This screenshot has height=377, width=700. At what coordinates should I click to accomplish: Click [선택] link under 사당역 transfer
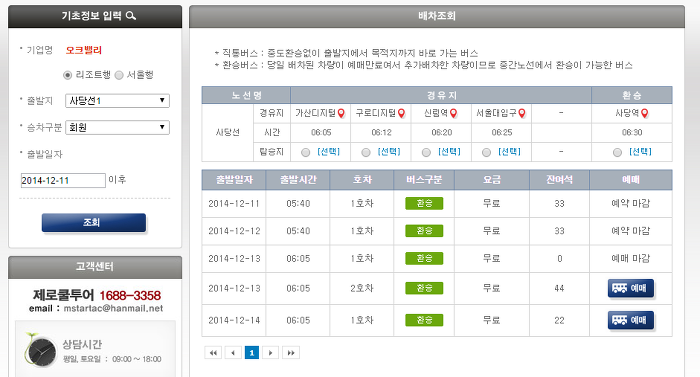coord(640,152)
